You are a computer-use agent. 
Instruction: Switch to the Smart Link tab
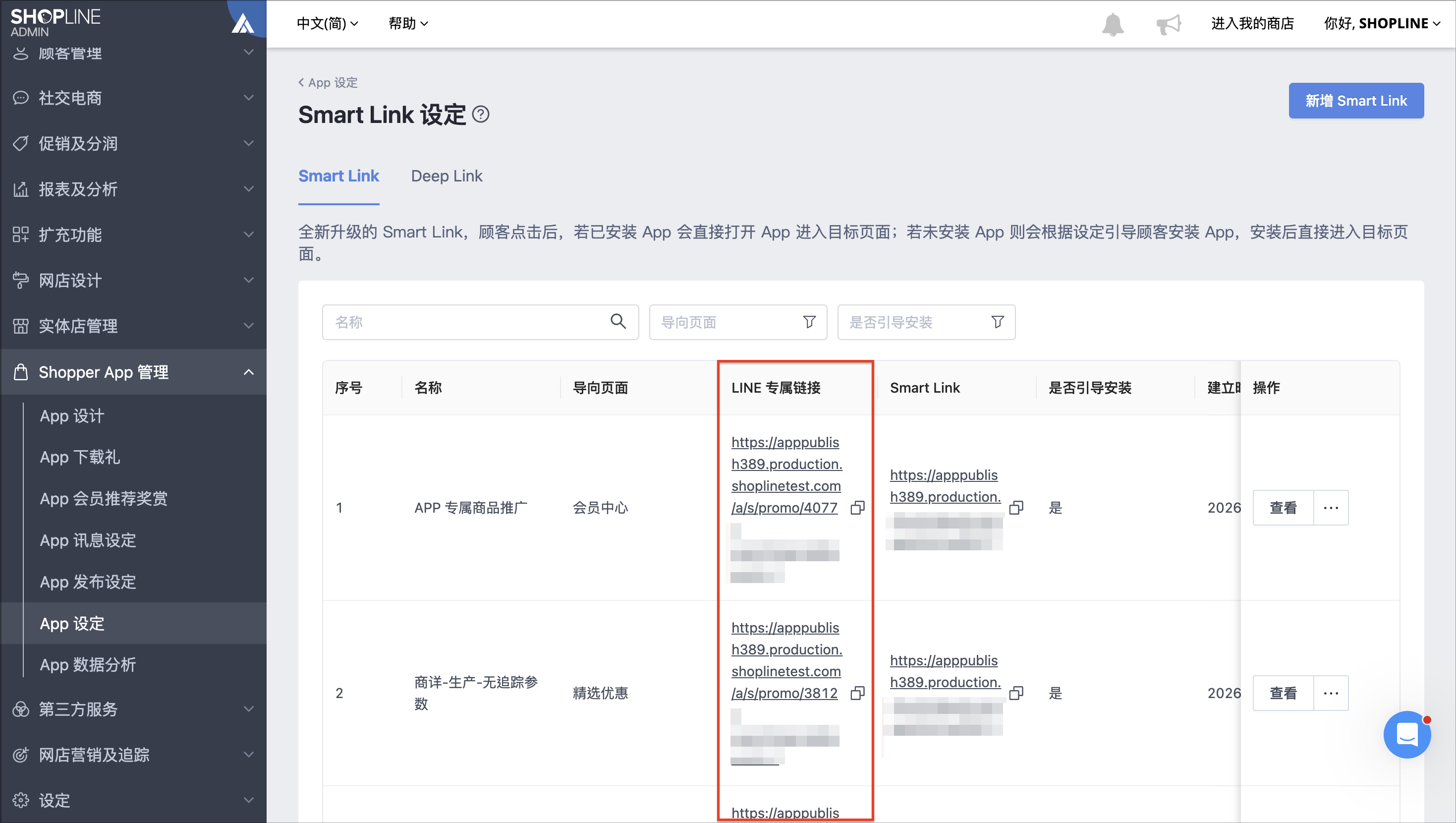(x=338, y=176)
